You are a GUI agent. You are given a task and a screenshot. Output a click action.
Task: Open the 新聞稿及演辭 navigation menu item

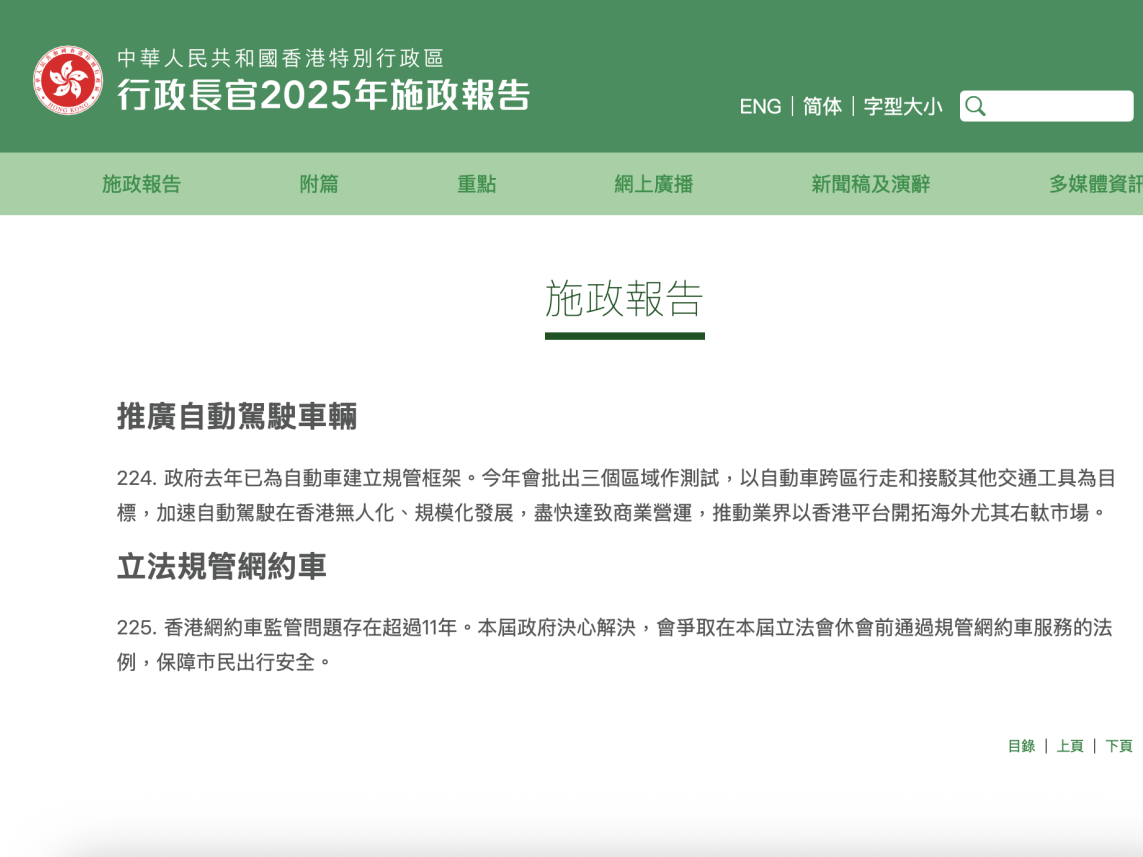click(x=870, y=184)
